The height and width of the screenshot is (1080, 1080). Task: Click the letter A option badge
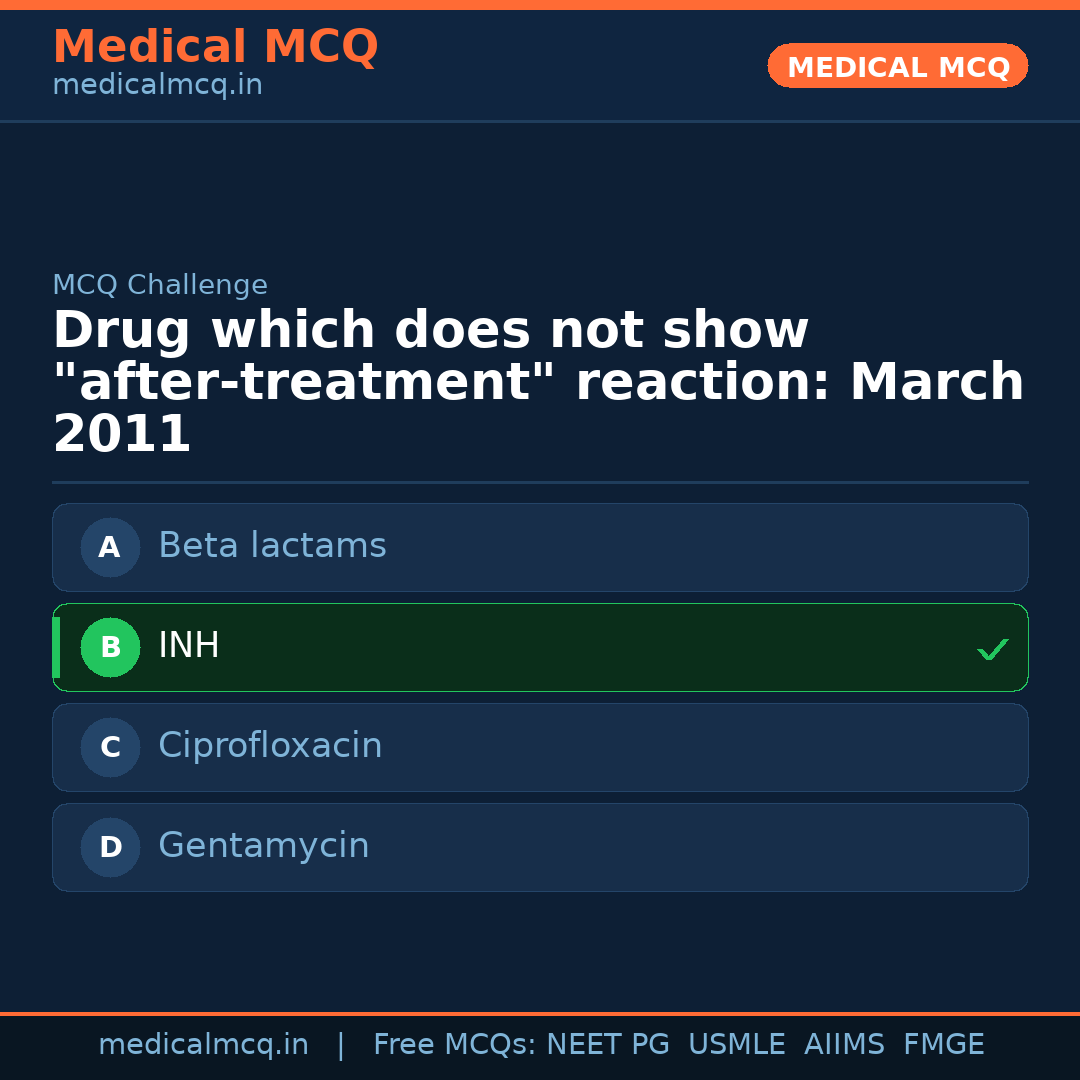click(x=110, y=547)
